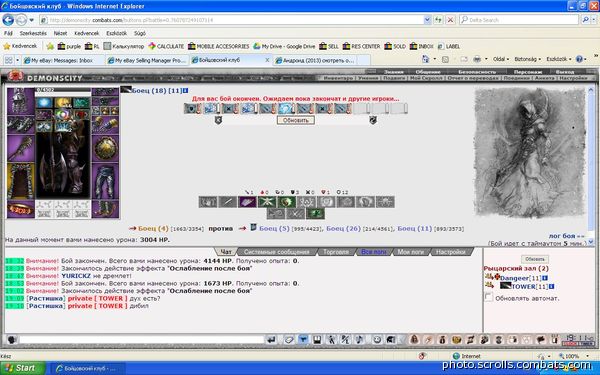Click the red ring equipment slot
600x375 pixels.
21,210
